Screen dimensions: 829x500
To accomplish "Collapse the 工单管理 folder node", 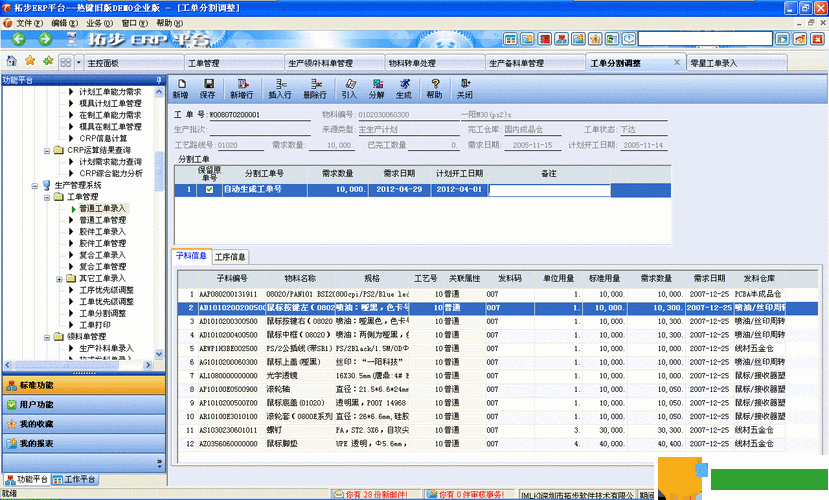I will tap(47, 197).
